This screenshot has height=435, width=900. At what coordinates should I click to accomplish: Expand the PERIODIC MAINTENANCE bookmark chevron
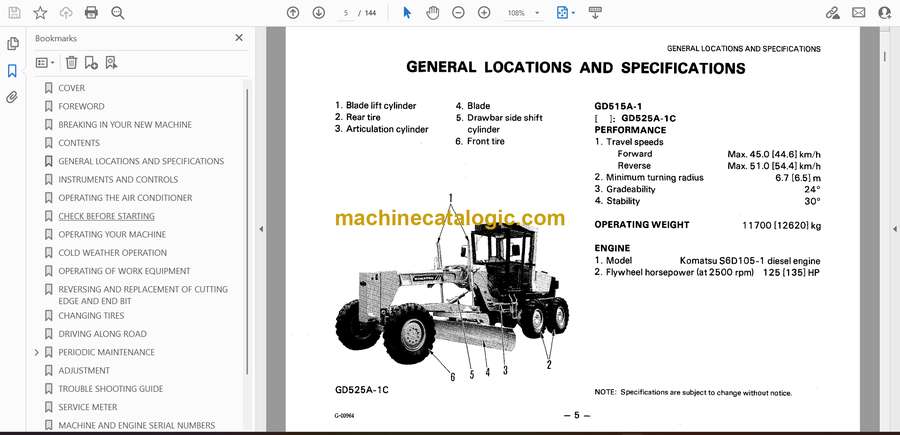coord(37,352)
